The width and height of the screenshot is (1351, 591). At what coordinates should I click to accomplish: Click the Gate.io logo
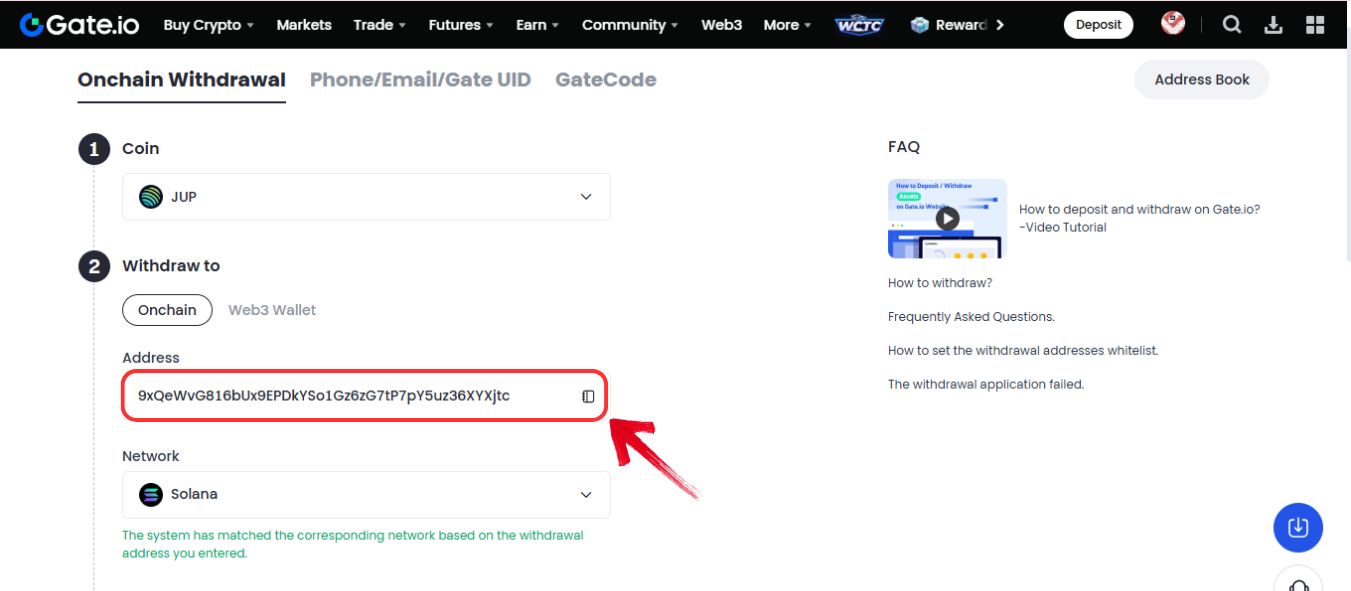pos(80,25)
